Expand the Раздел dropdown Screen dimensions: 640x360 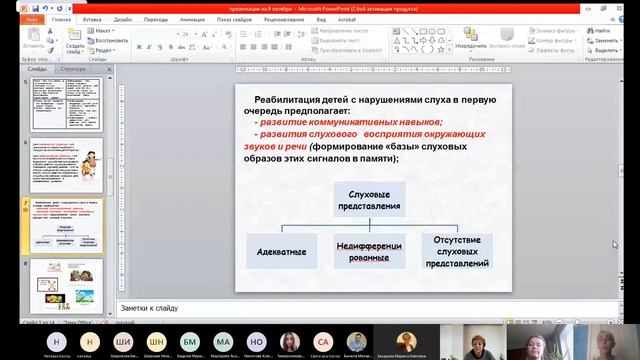[x=102, y=50]
